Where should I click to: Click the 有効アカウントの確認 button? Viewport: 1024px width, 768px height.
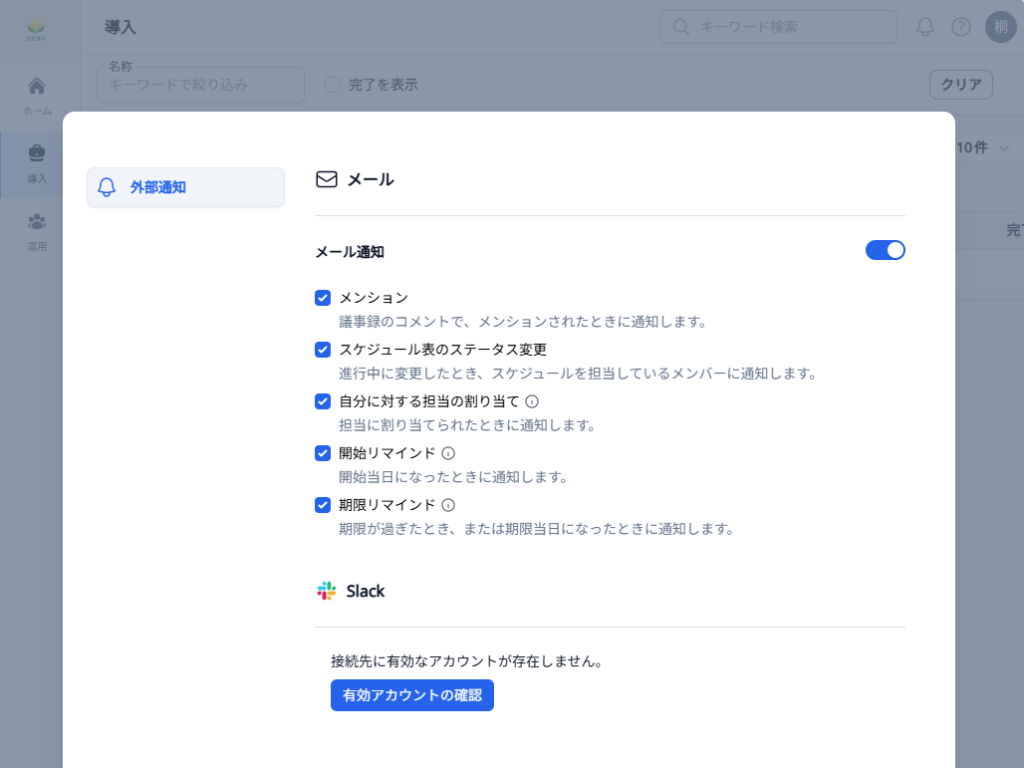tap(412, 695)
